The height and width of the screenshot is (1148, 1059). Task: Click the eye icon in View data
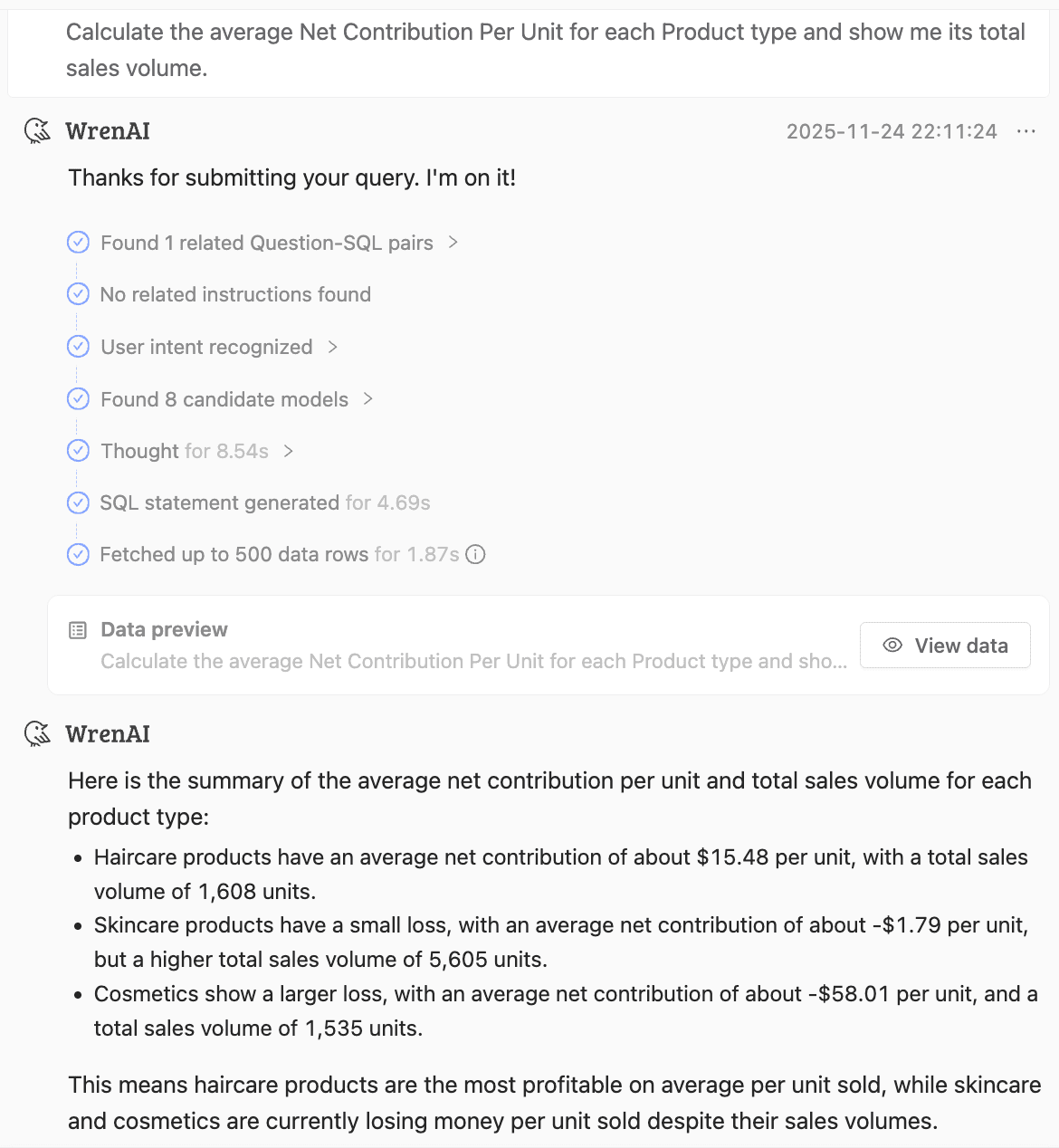(892, 646)
